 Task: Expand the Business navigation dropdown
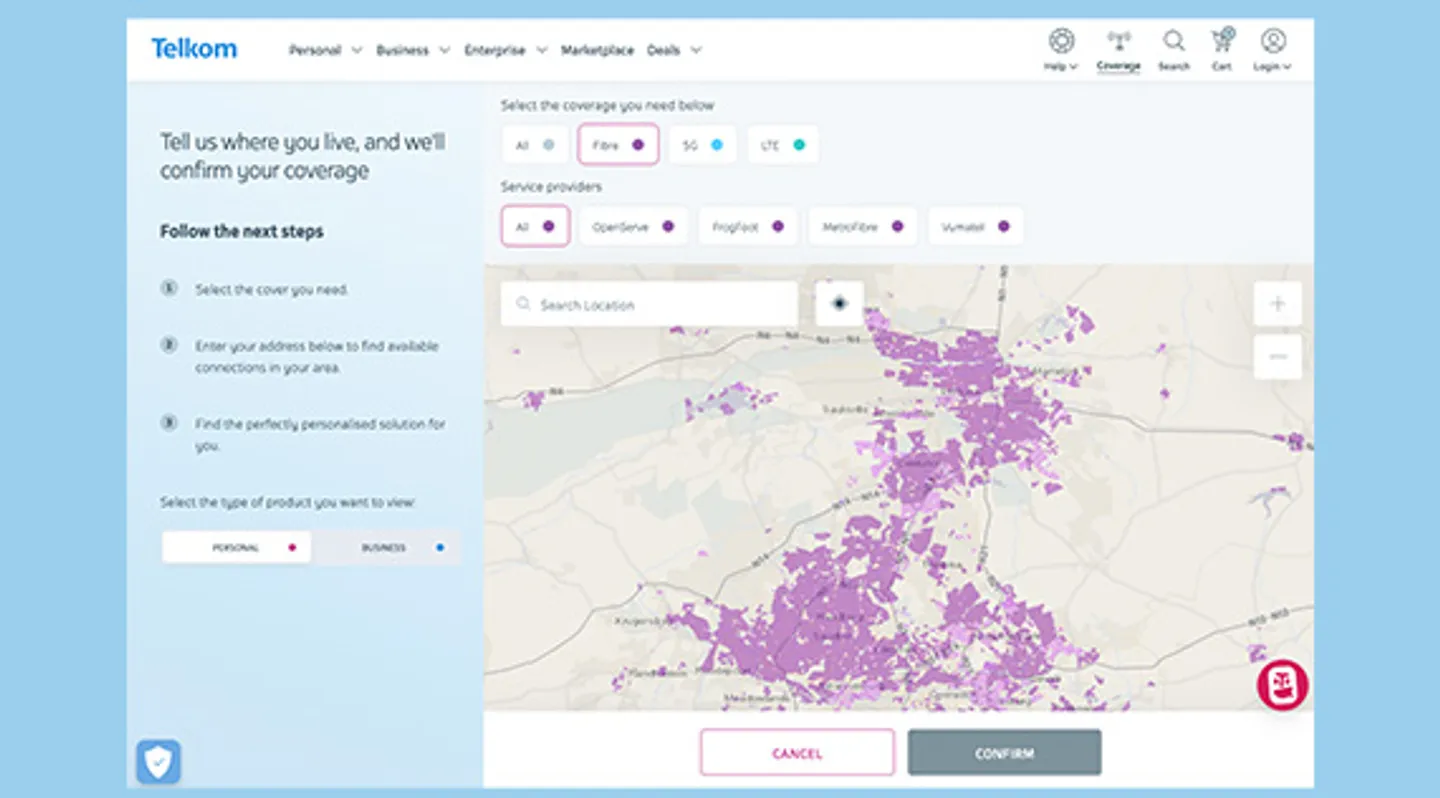[x=413, y=50]
